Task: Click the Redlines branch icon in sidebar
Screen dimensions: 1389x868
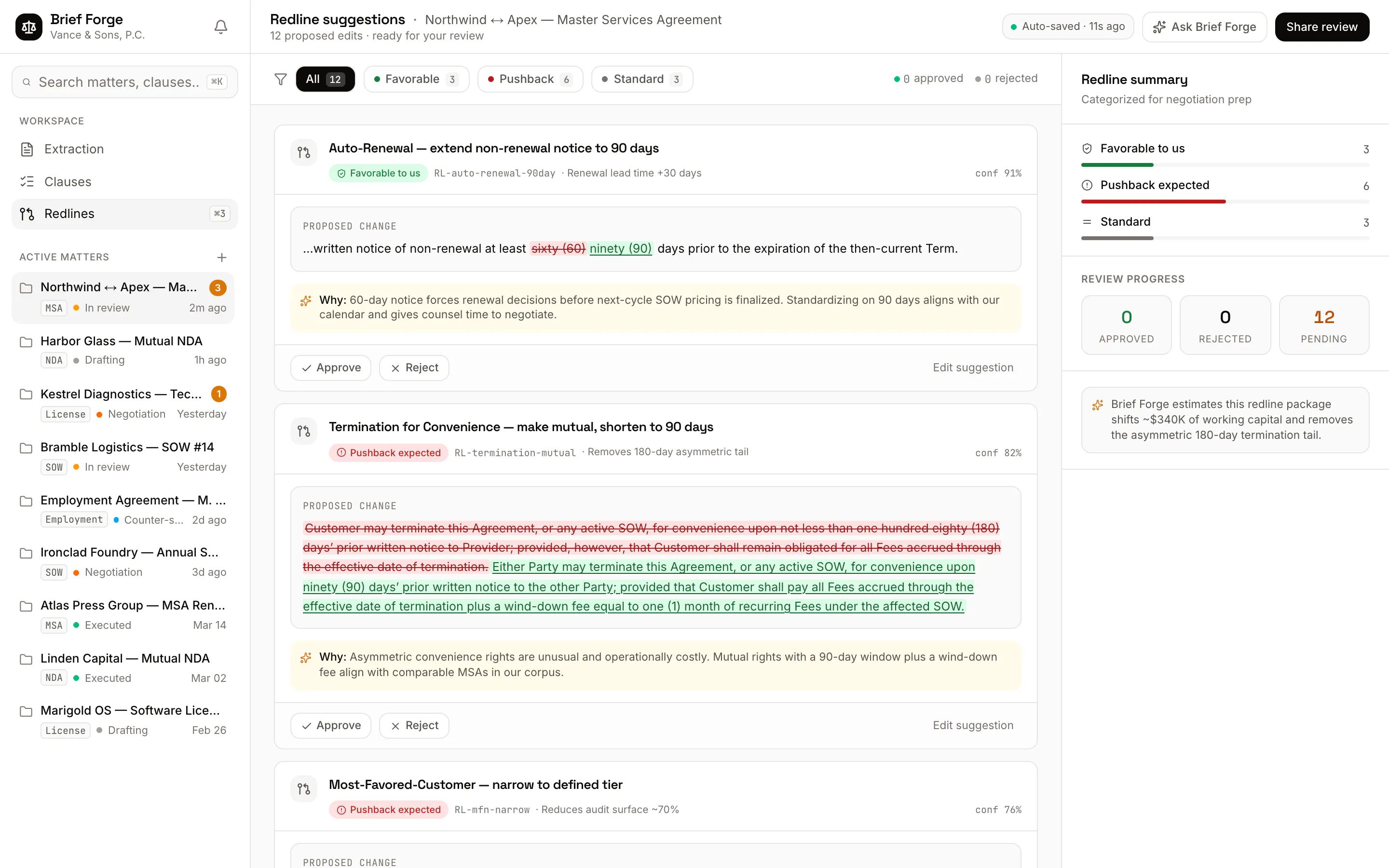Action: (x=27, y=214)
